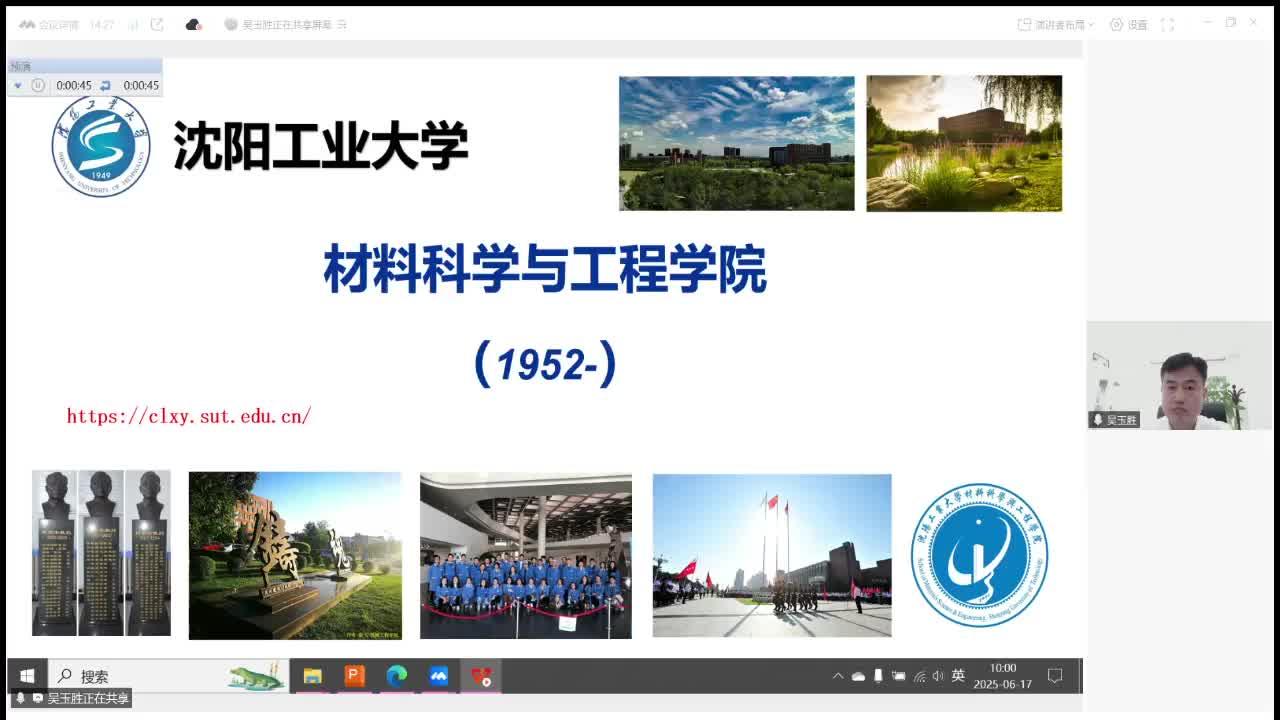This screenshot has width=1280, height=720.
Task: Click the presenter's webcam video tile
Action: [1179, 376]
